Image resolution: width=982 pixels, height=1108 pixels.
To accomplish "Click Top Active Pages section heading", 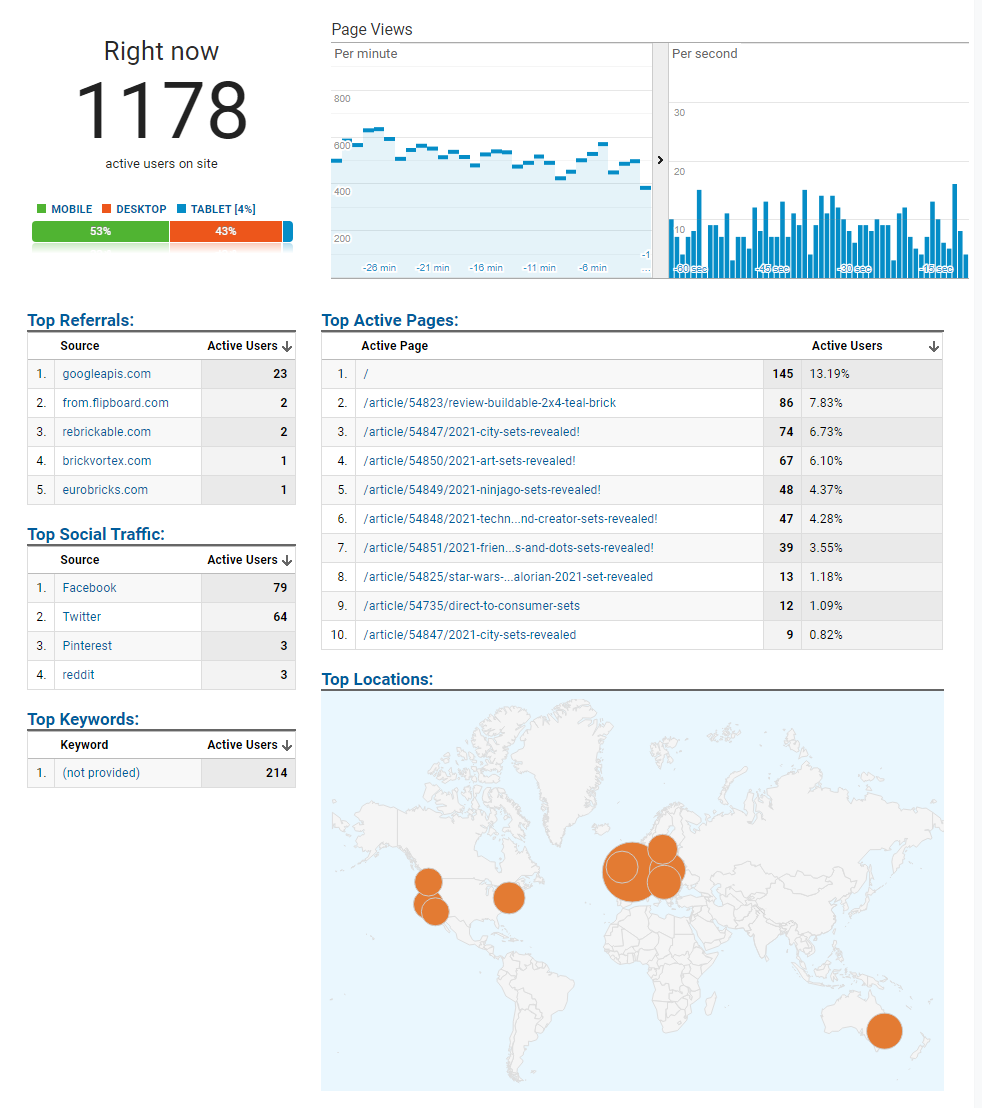I will 389,320.
